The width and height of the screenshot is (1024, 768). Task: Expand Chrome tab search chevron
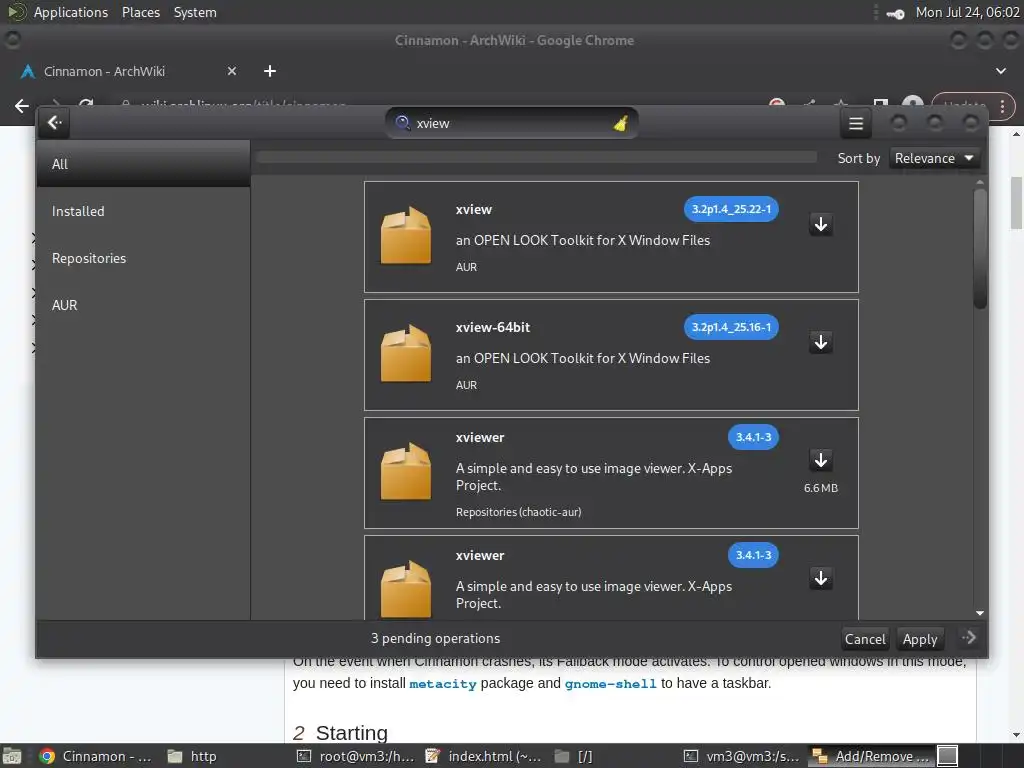[1000, 71]
